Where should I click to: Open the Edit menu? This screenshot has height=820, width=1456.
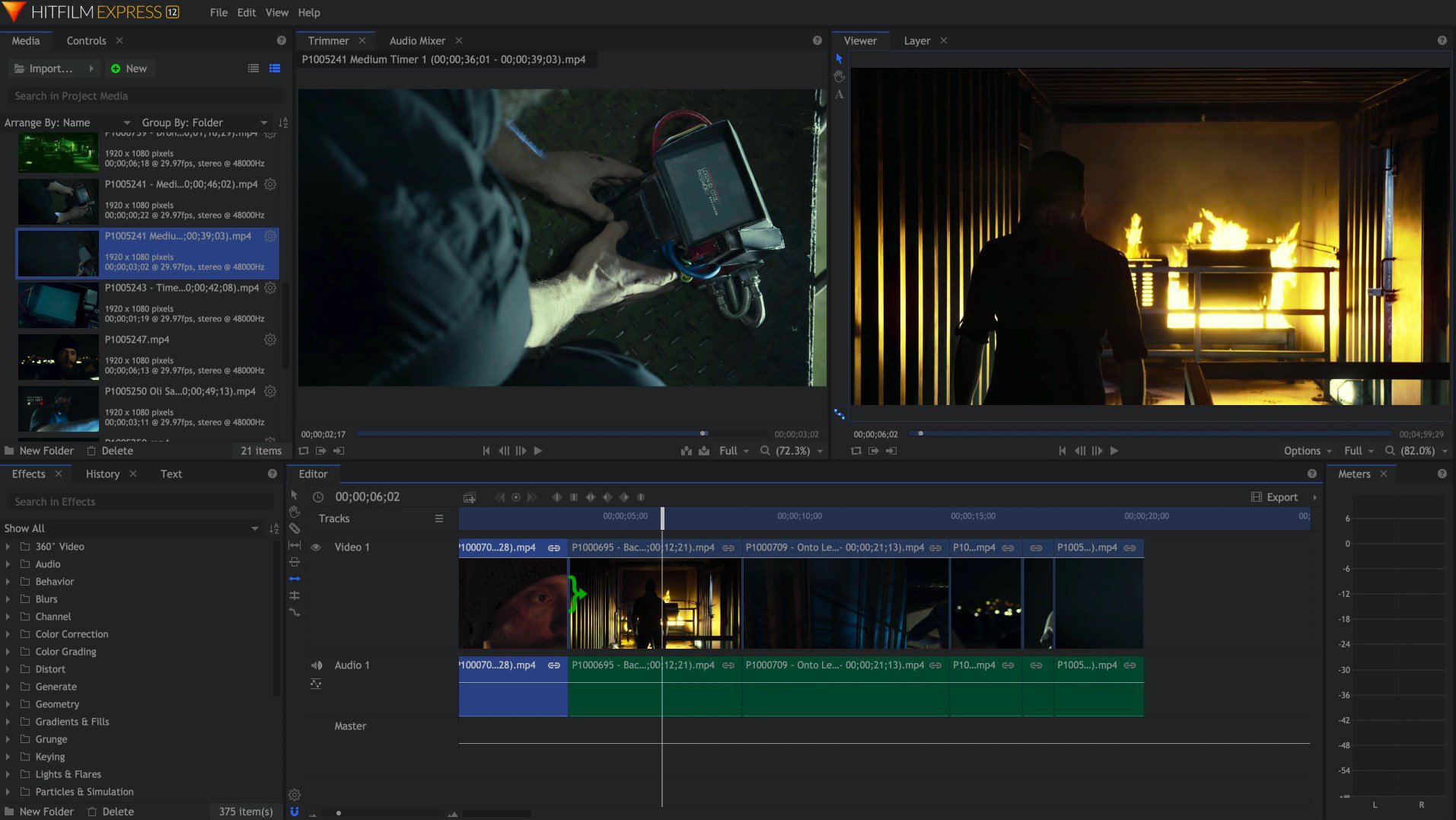[x=245, y=12]
